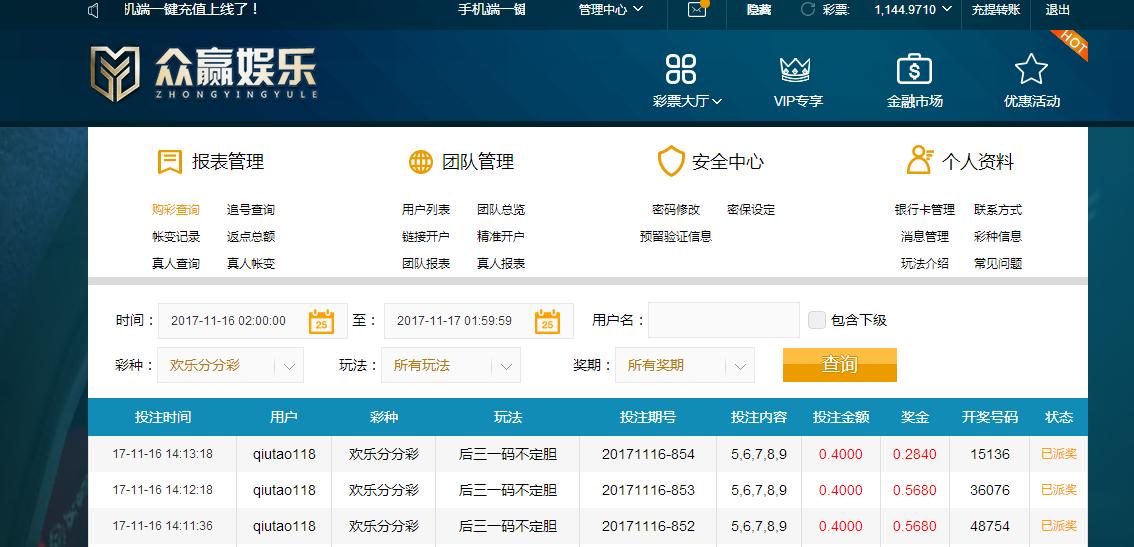Click the 投注金额 column header
1134x547 pixels.
click(x=841, y=417)
